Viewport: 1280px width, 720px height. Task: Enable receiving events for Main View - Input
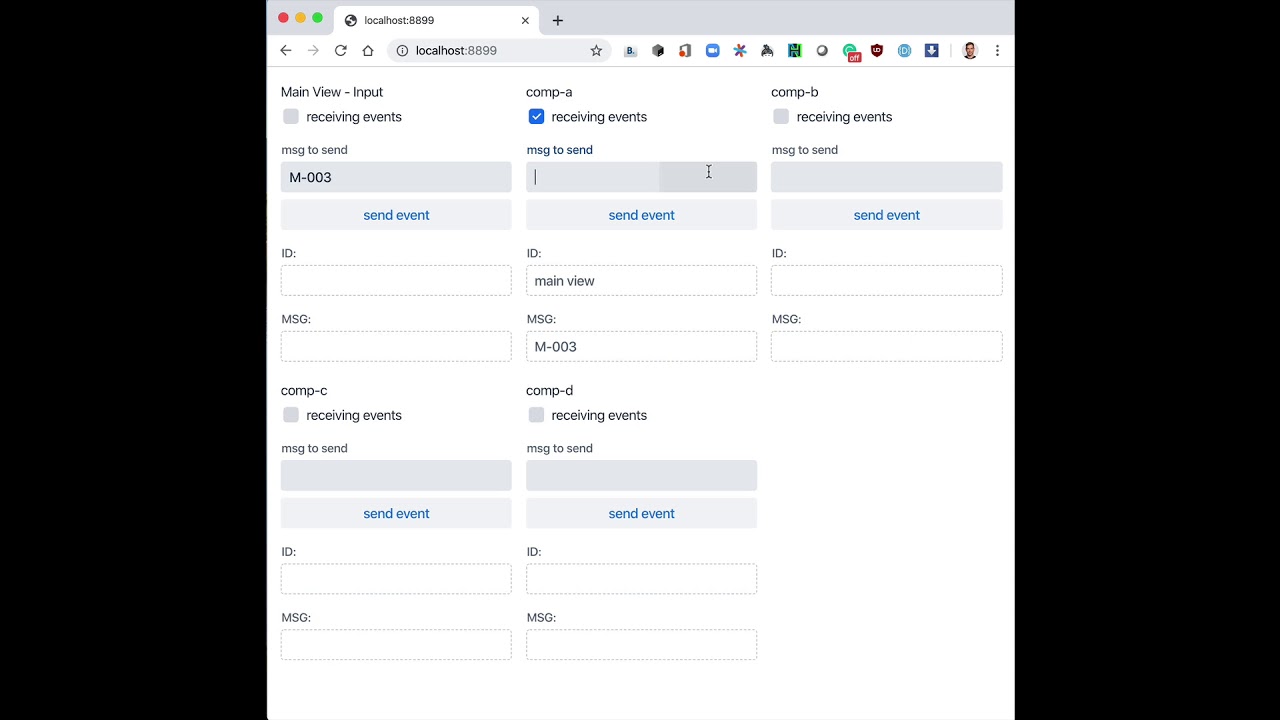(x=291, y=117)
